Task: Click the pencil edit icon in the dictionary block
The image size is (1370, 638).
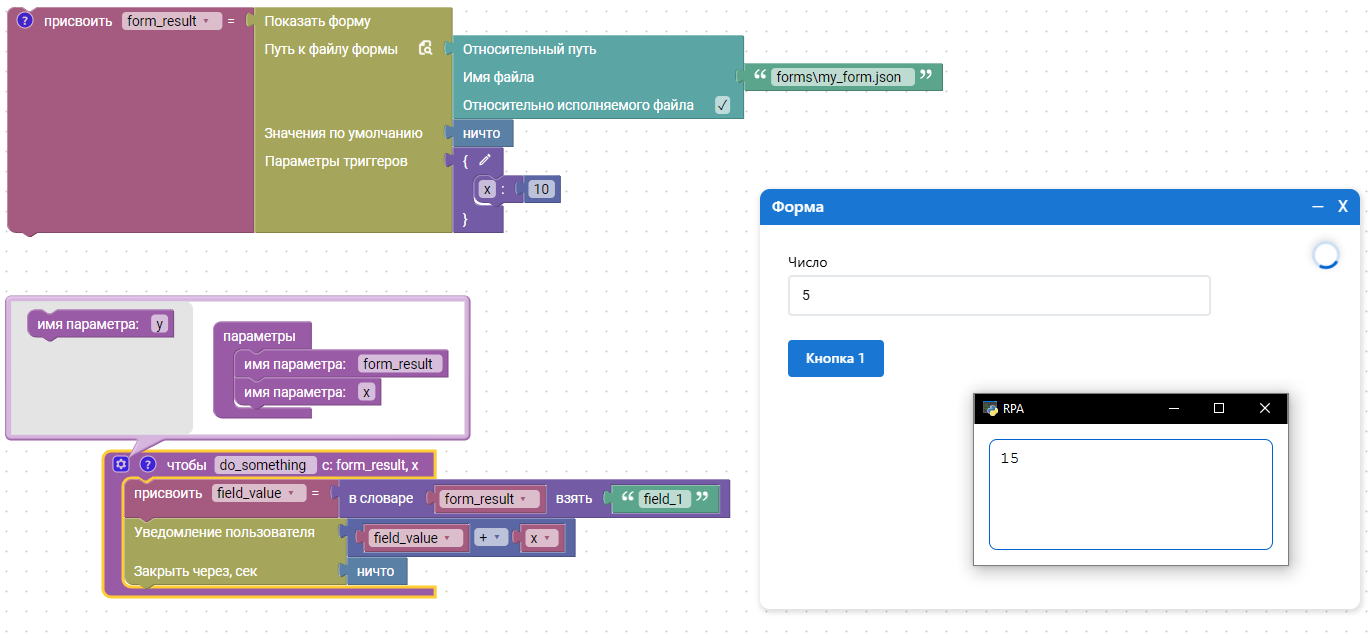Action: click(485, 160)
